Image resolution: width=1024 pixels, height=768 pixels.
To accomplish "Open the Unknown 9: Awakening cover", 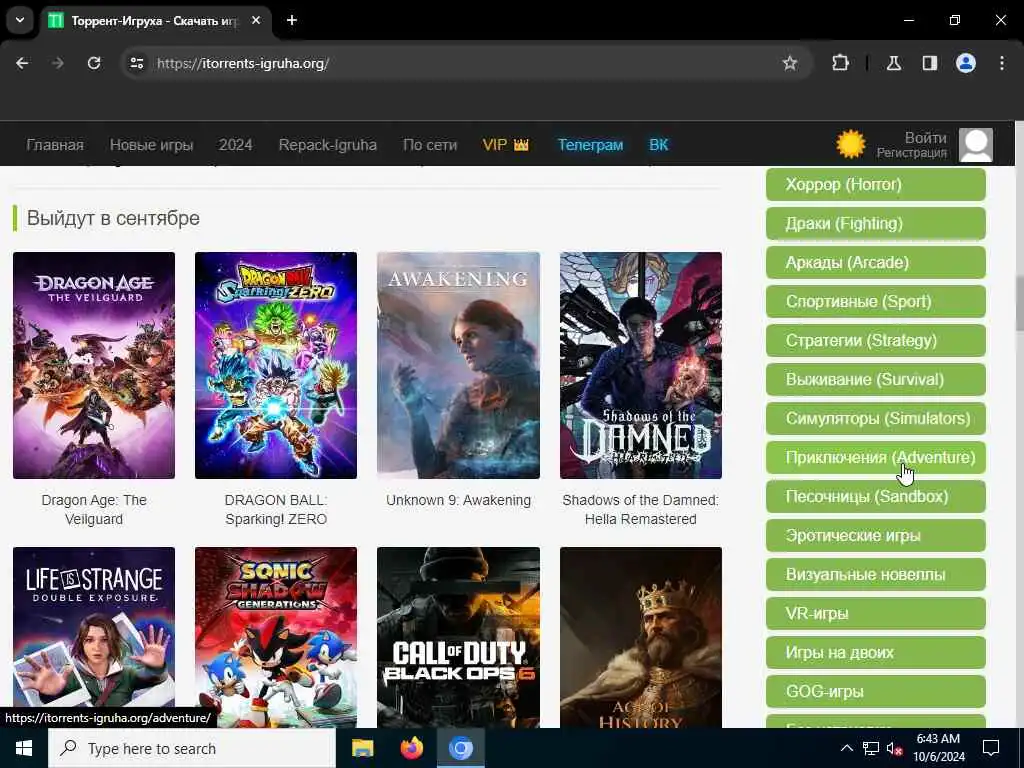I will [458, 365].
